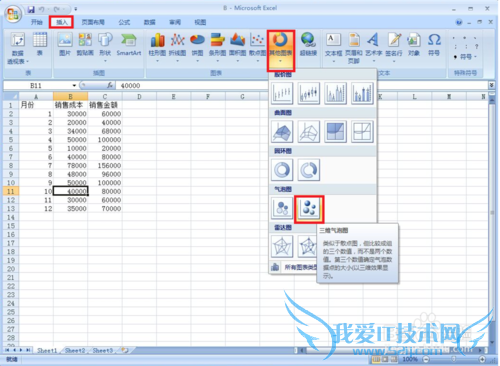Open Excel Help question-mark icon
Viewport: 500px width, 366px height.
[459, 22]
